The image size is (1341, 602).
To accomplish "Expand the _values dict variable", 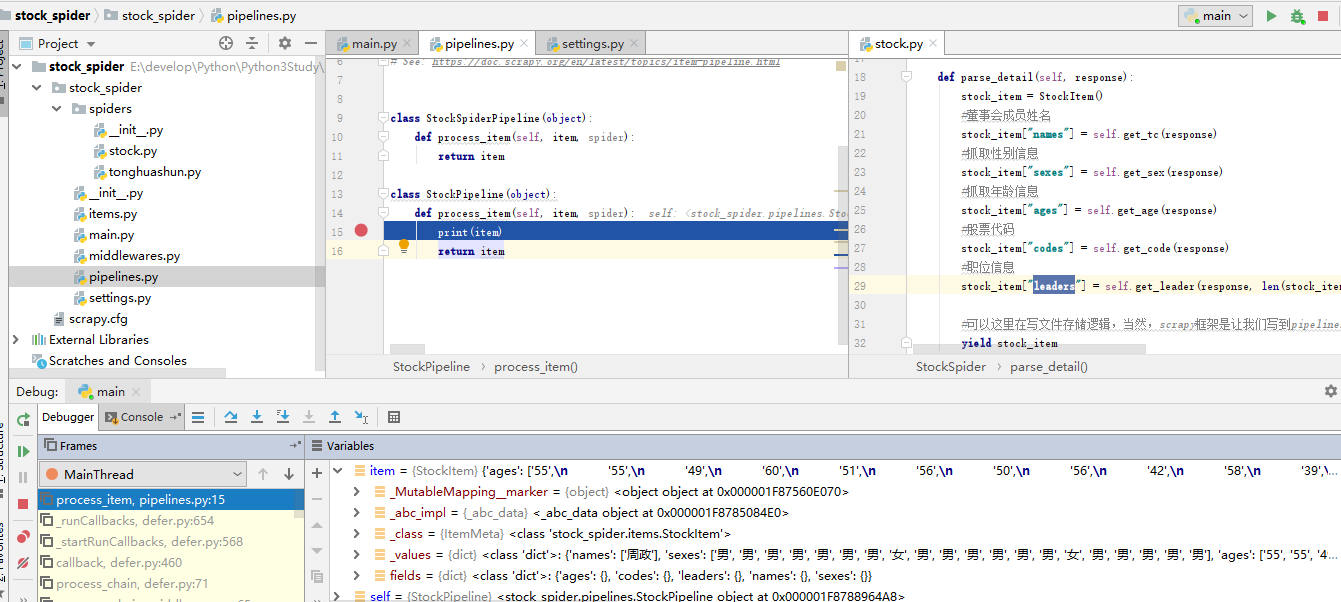I will [357, 555].
